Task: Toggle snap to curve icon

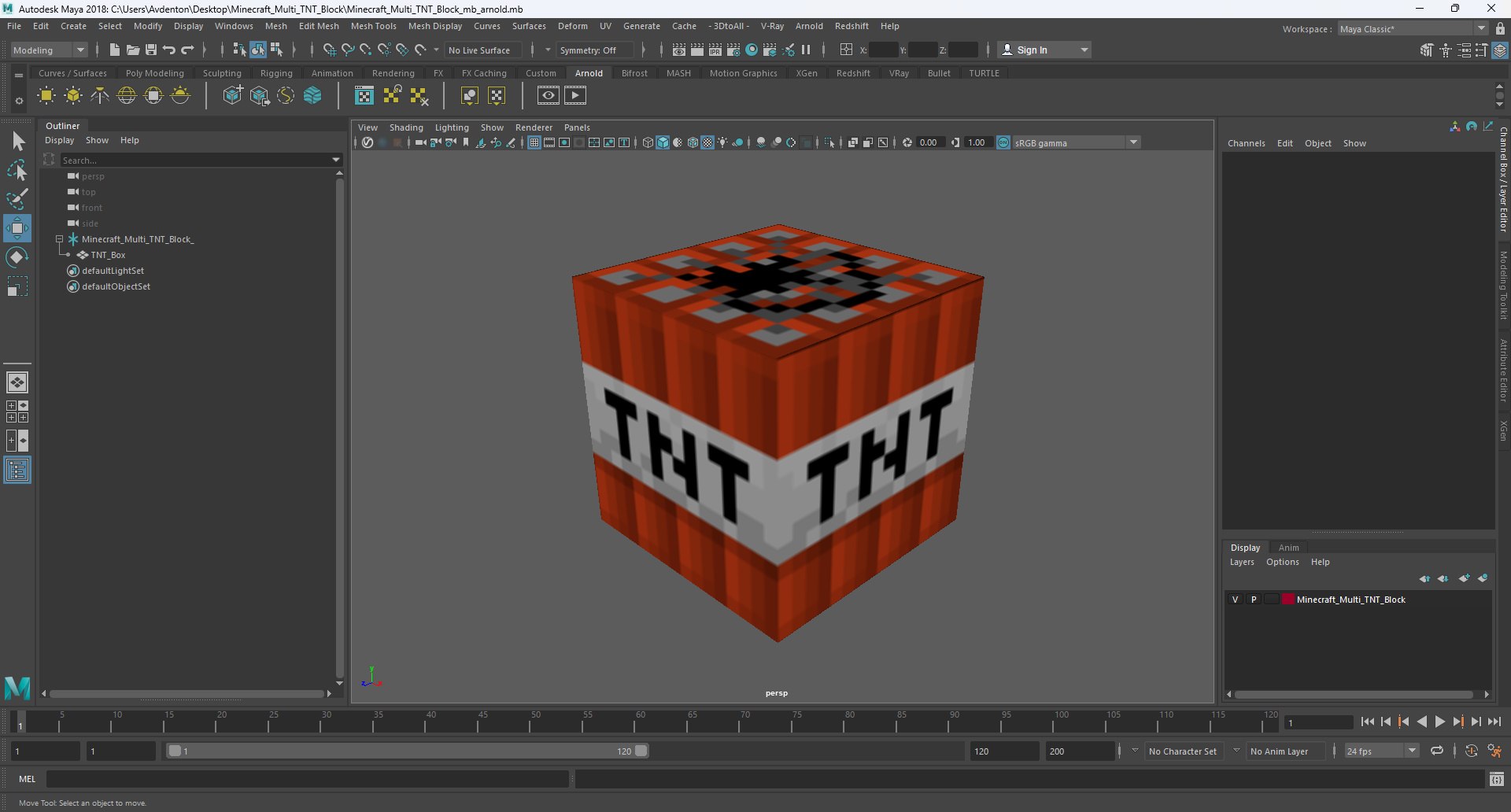Action: [x=348, y=50]
